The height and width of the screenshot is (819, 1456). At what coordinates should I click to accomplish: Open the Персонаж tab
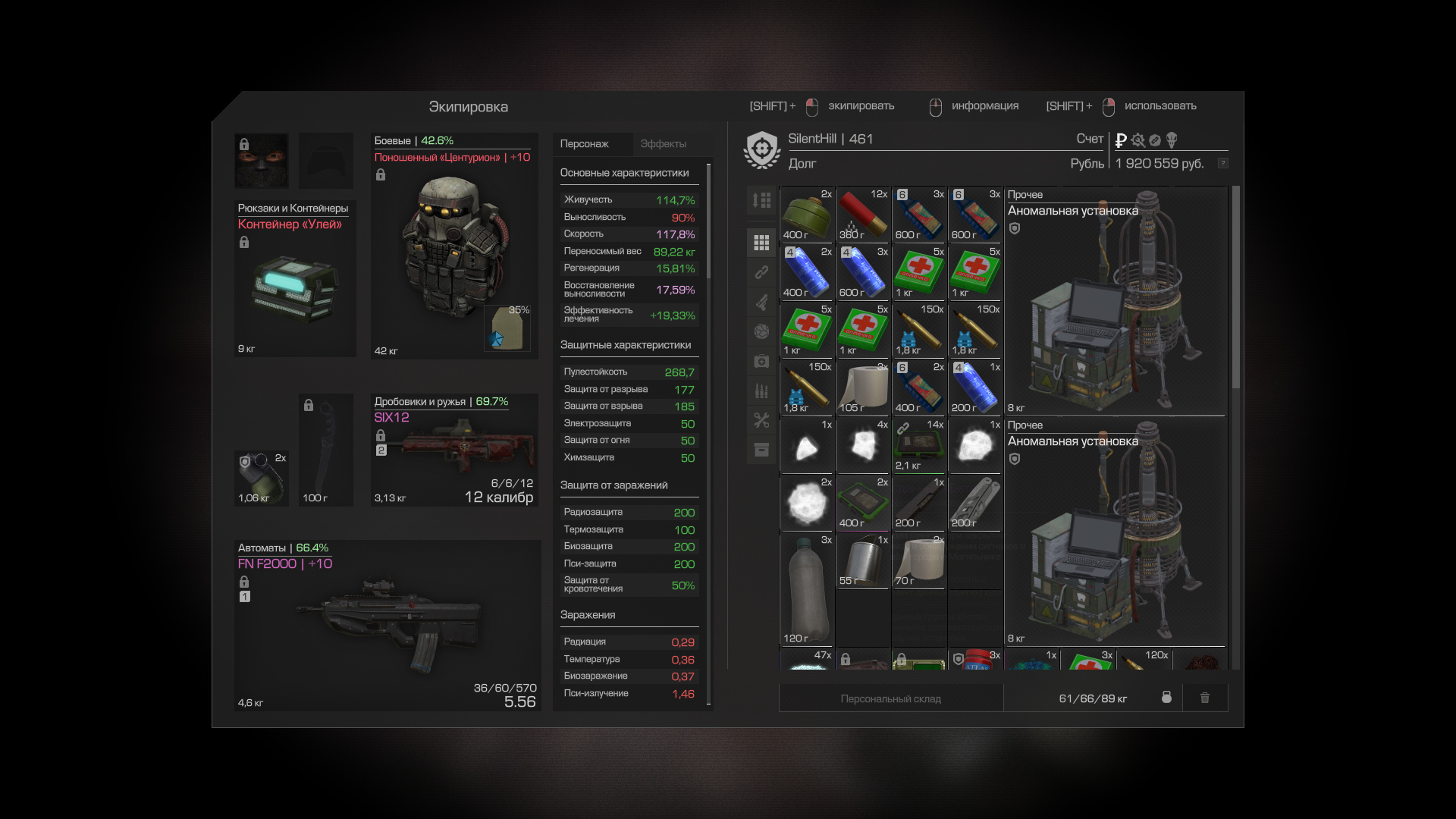point(584,143)
